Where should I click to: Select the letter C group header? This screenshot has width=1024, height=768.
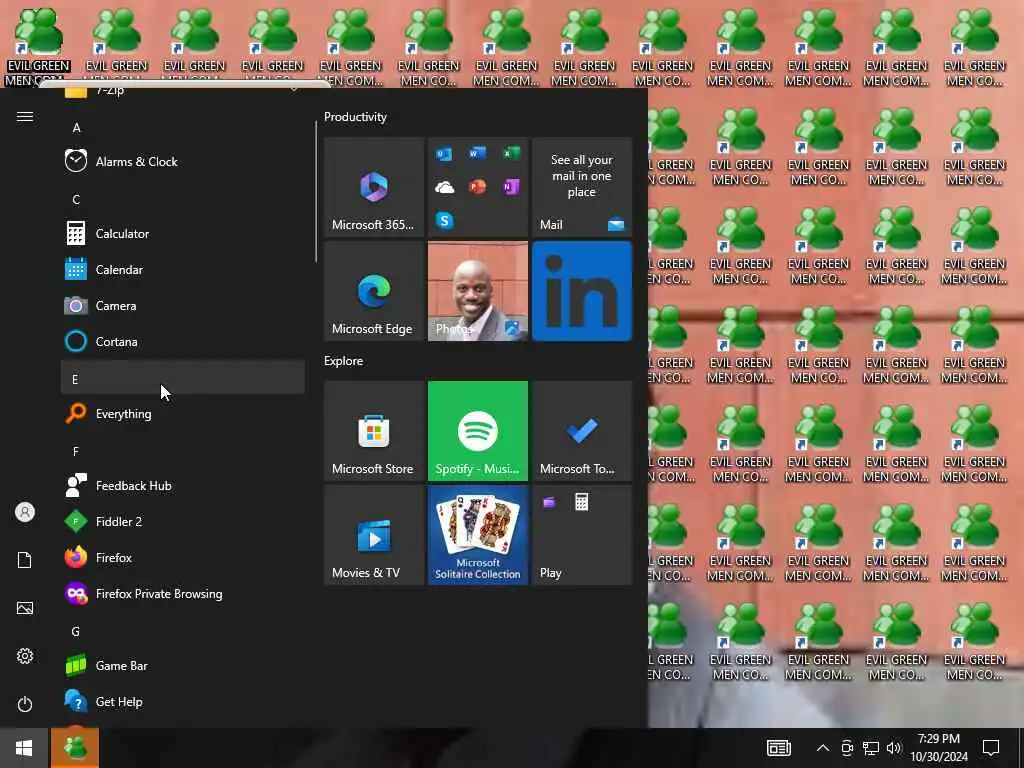[182, 199]
